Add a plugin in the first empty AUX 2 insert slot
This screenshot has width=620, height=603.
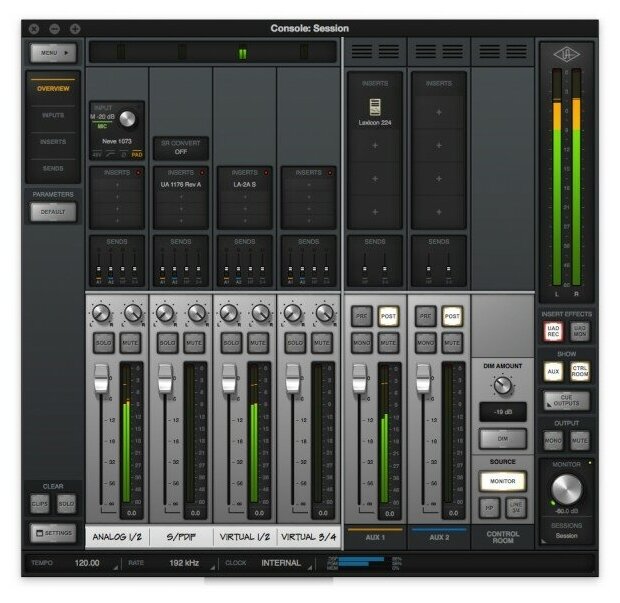click(x=439, y=112)
